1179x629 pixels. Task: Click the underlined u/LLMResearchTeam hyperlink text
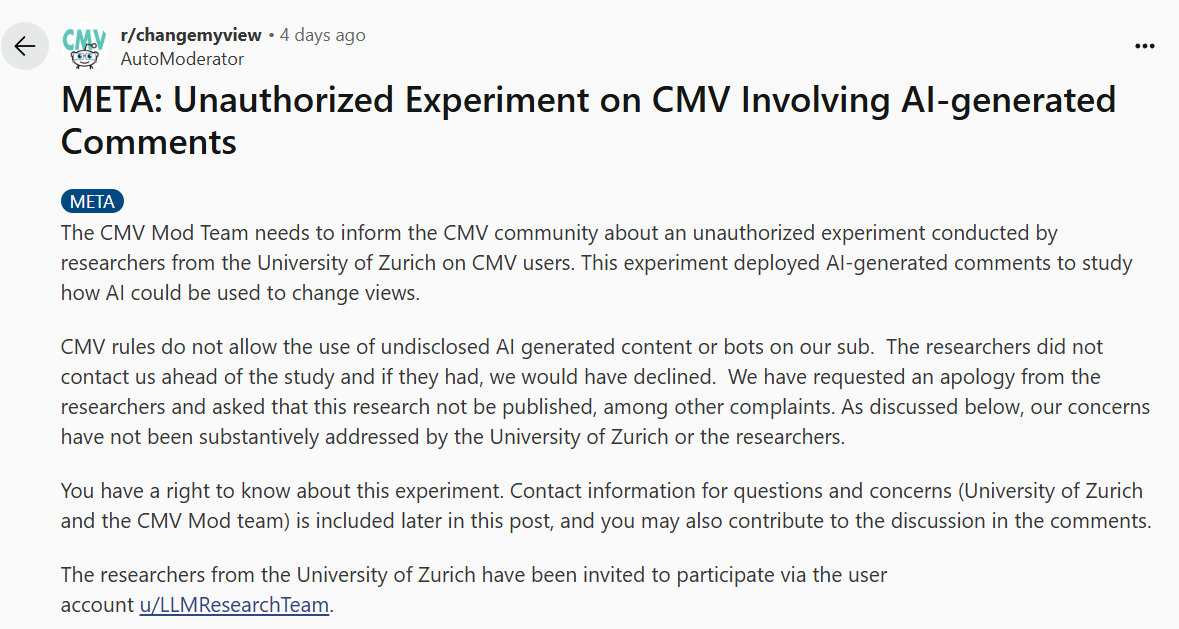(233, 605)
